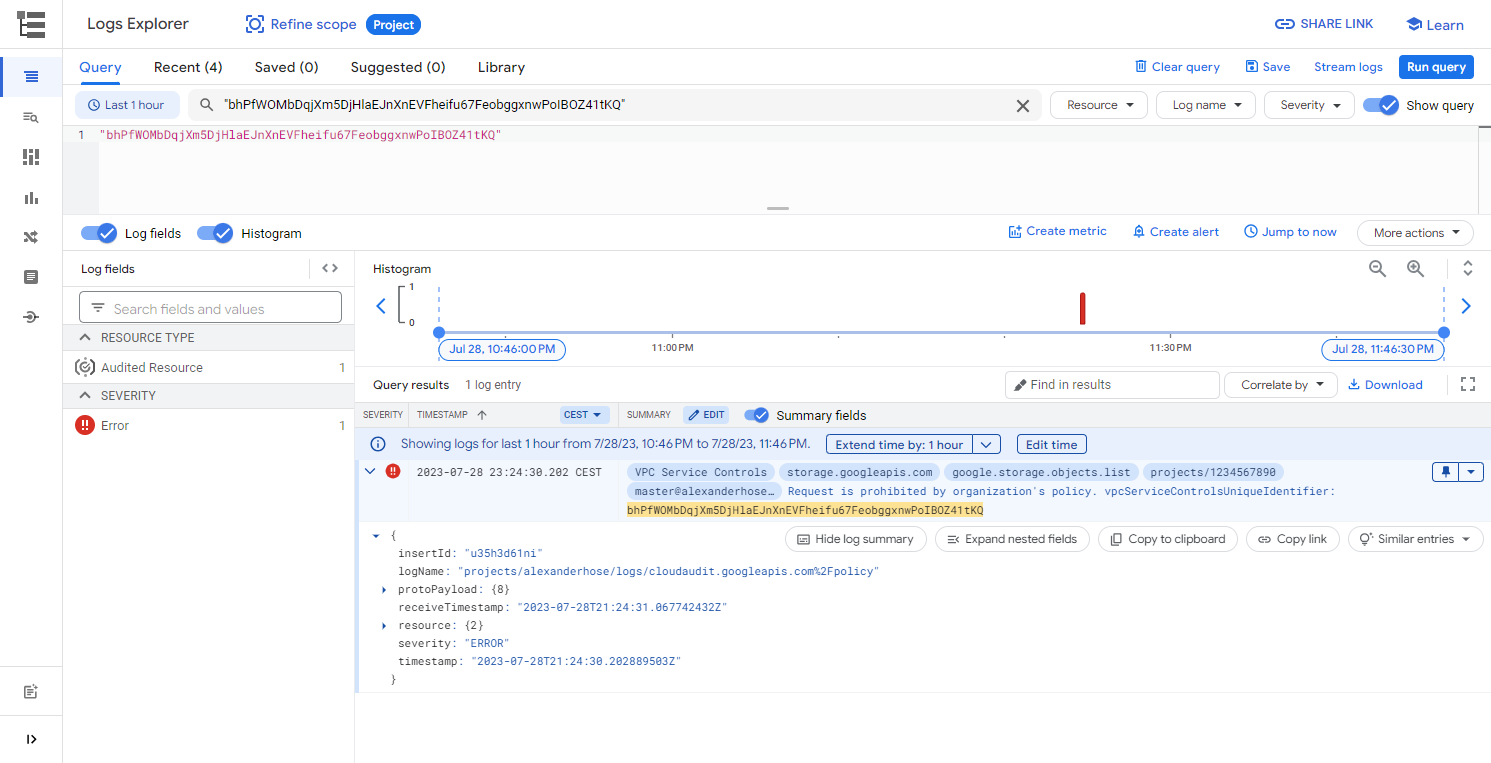Image resolution: width=1491 pixels, height=763 pixels.
Task: Open the Learn panel
Action: pyautogui.click(x=1434, y=24)
